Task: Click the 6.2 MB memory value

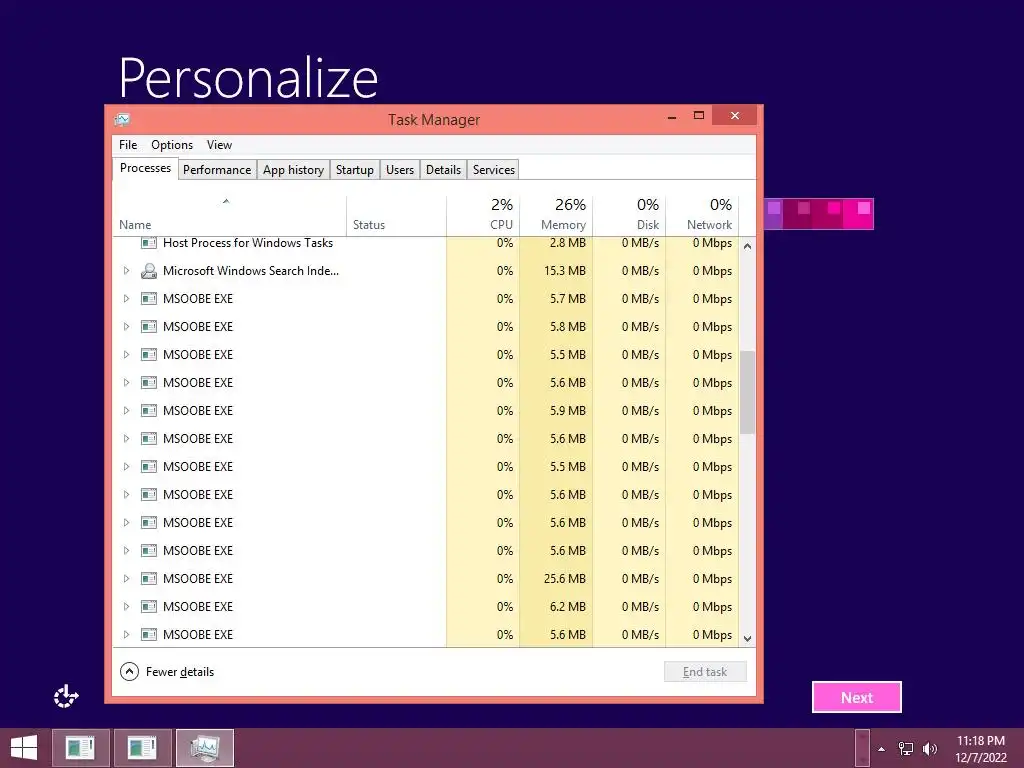Action: 568,607
